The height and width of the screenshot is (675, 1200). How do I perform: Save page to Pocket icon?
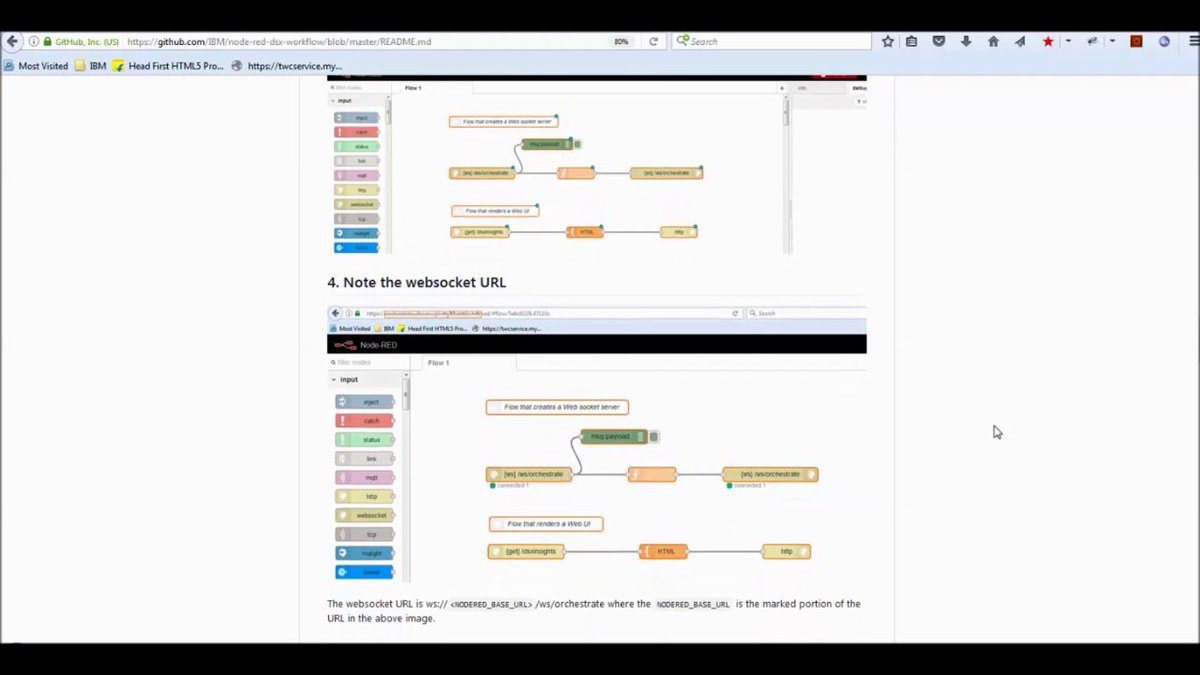coord(939,42)
